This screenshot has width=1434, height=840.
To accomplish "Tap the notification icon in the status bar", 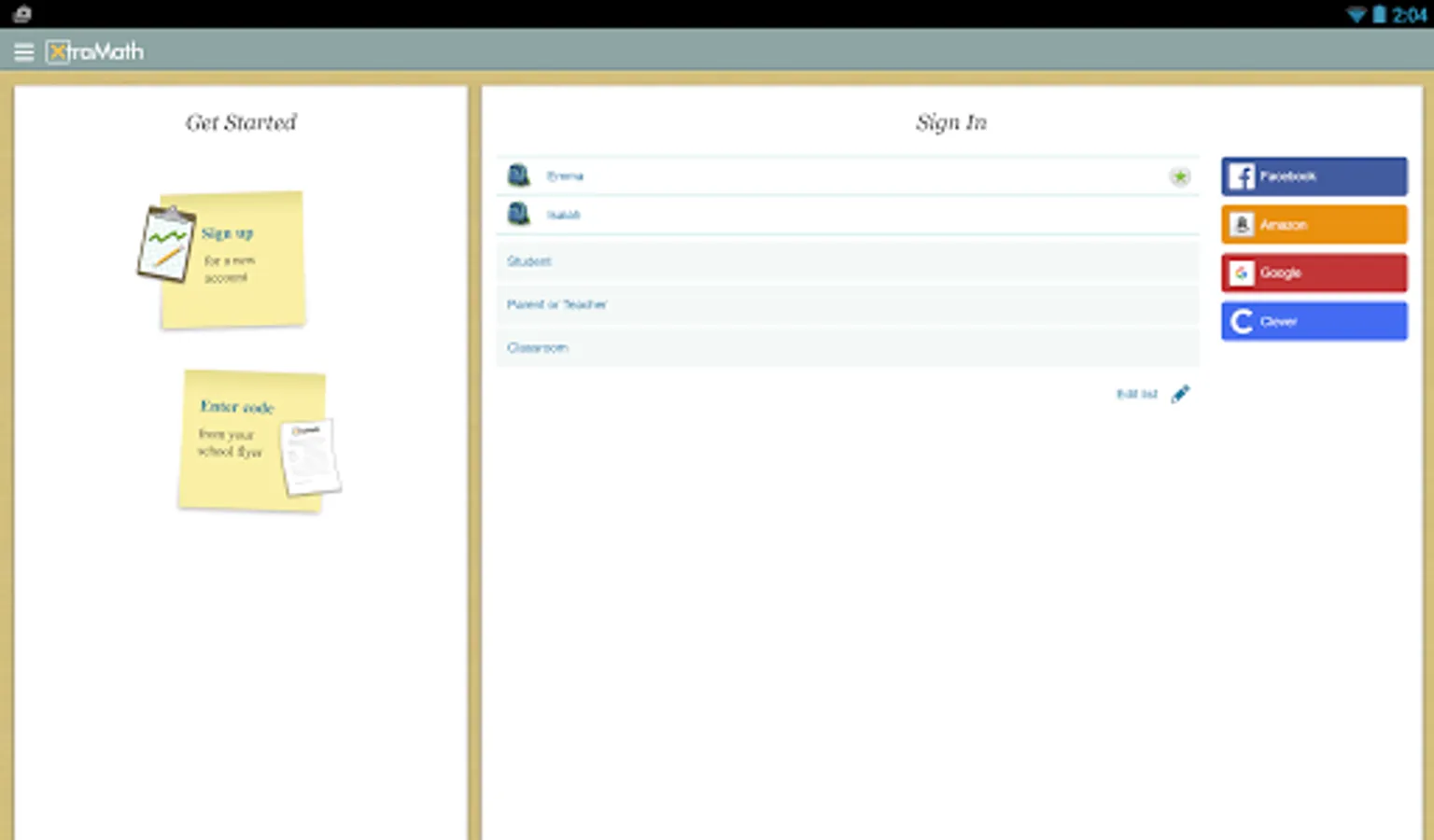I will pos(22,14).
